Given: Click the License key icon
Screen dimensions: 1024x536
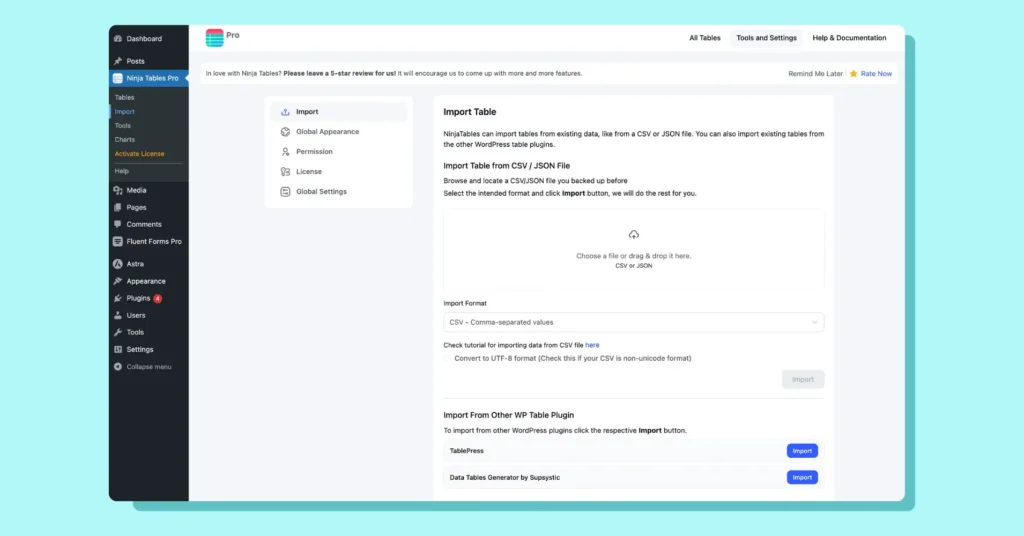Looking at the screenshot, I should coord(285,172).
